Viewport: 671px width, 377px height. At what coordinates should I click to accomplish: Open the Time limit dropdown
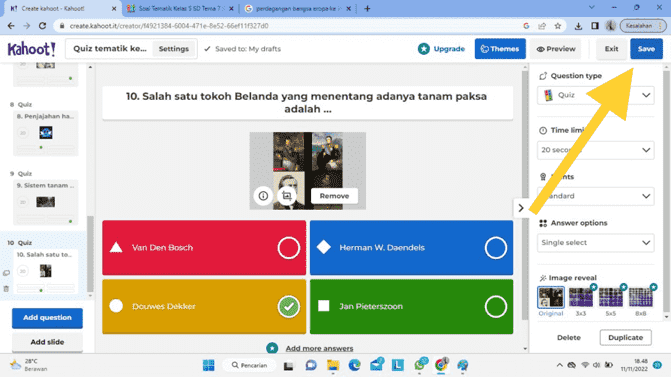tap(595, 150)
